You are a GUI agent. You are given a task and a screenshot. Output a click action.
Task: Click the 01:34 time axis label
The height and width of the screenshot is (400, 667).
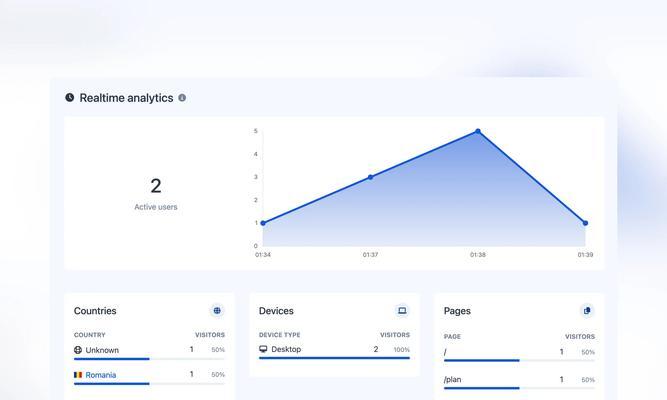(x=263, y=254)
